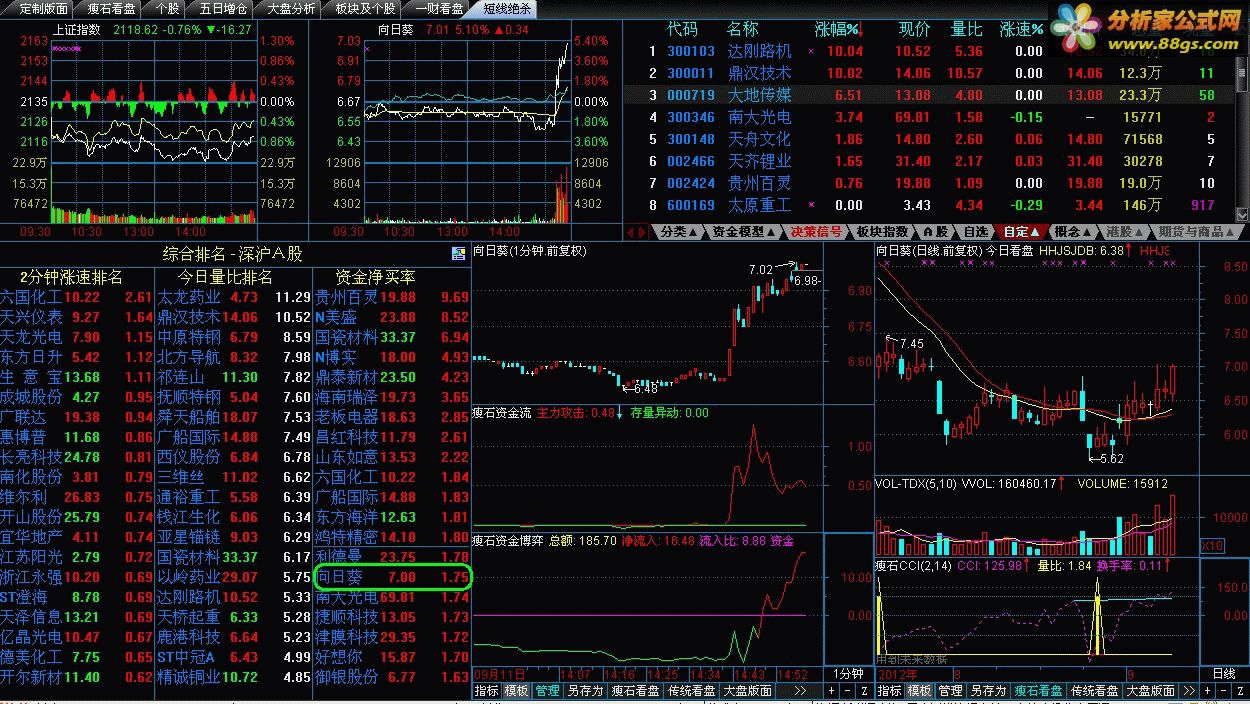The image size is (1250, 704).
Task: Click the 今日量比排名 column heading
Action: point(225,277)
